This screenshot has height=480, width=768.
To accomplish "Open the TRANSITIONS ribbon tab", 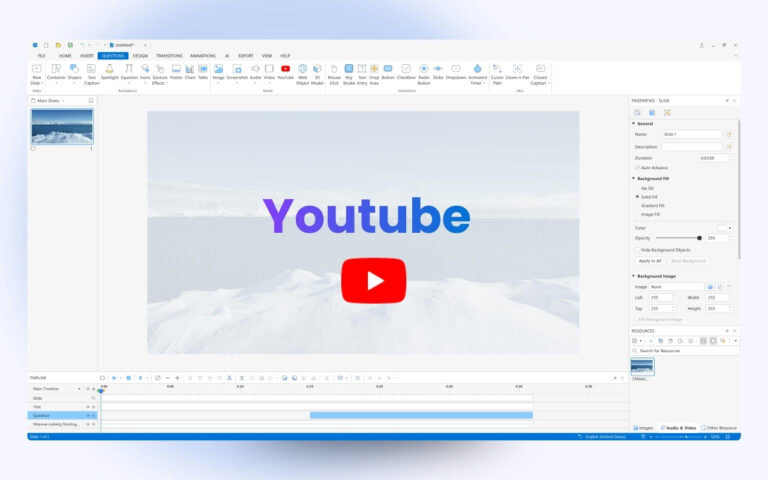I will tap(169, 56).
